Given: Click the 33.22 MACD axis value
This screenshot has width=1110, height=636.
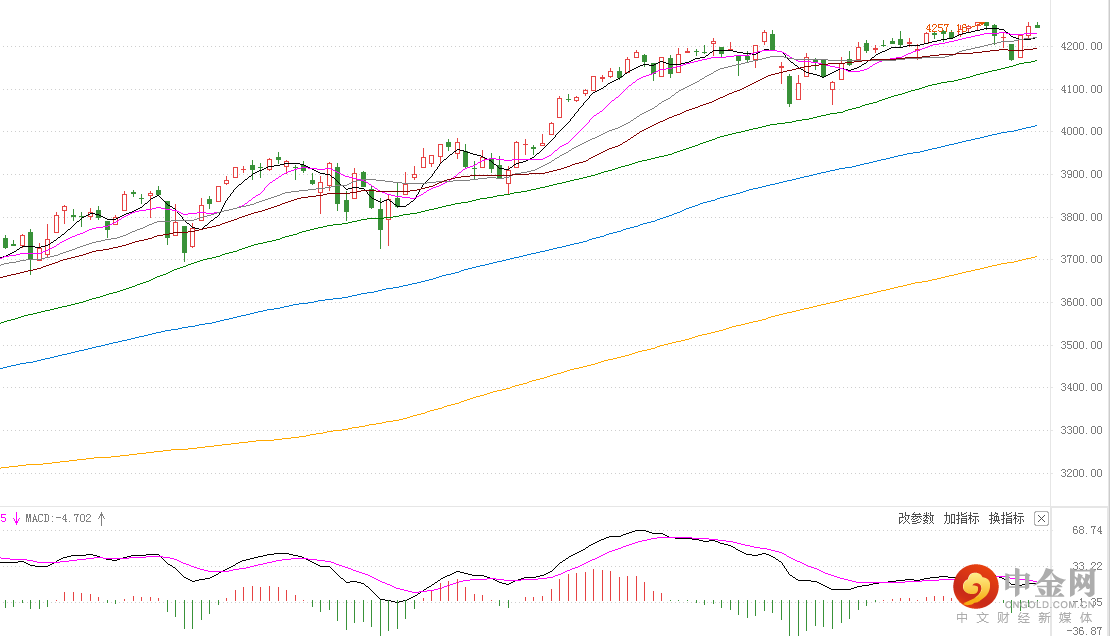Looking at the screenshot, I should point(1086,566).
